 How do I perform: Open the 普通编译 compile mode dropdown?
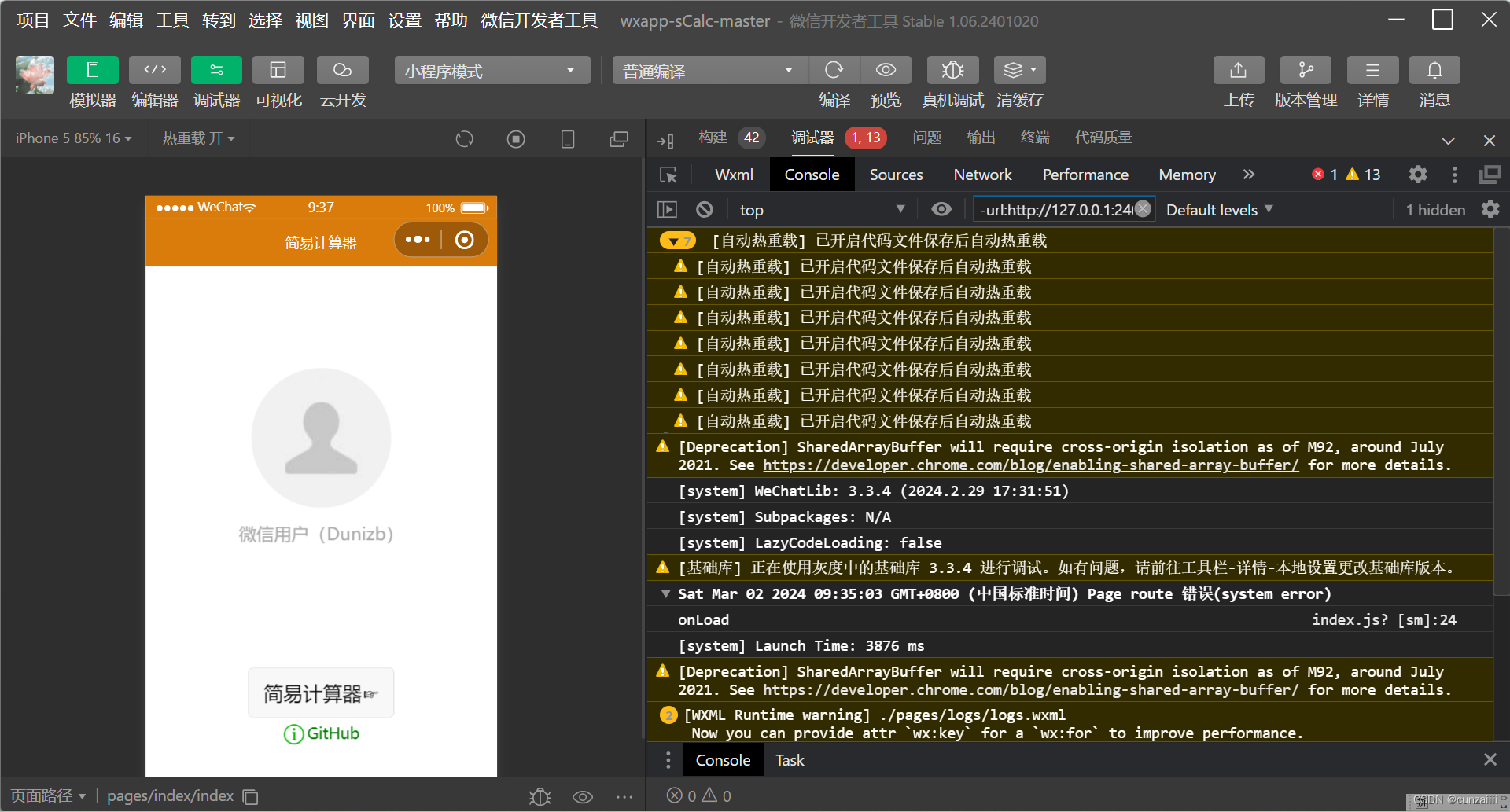point(710,71)
